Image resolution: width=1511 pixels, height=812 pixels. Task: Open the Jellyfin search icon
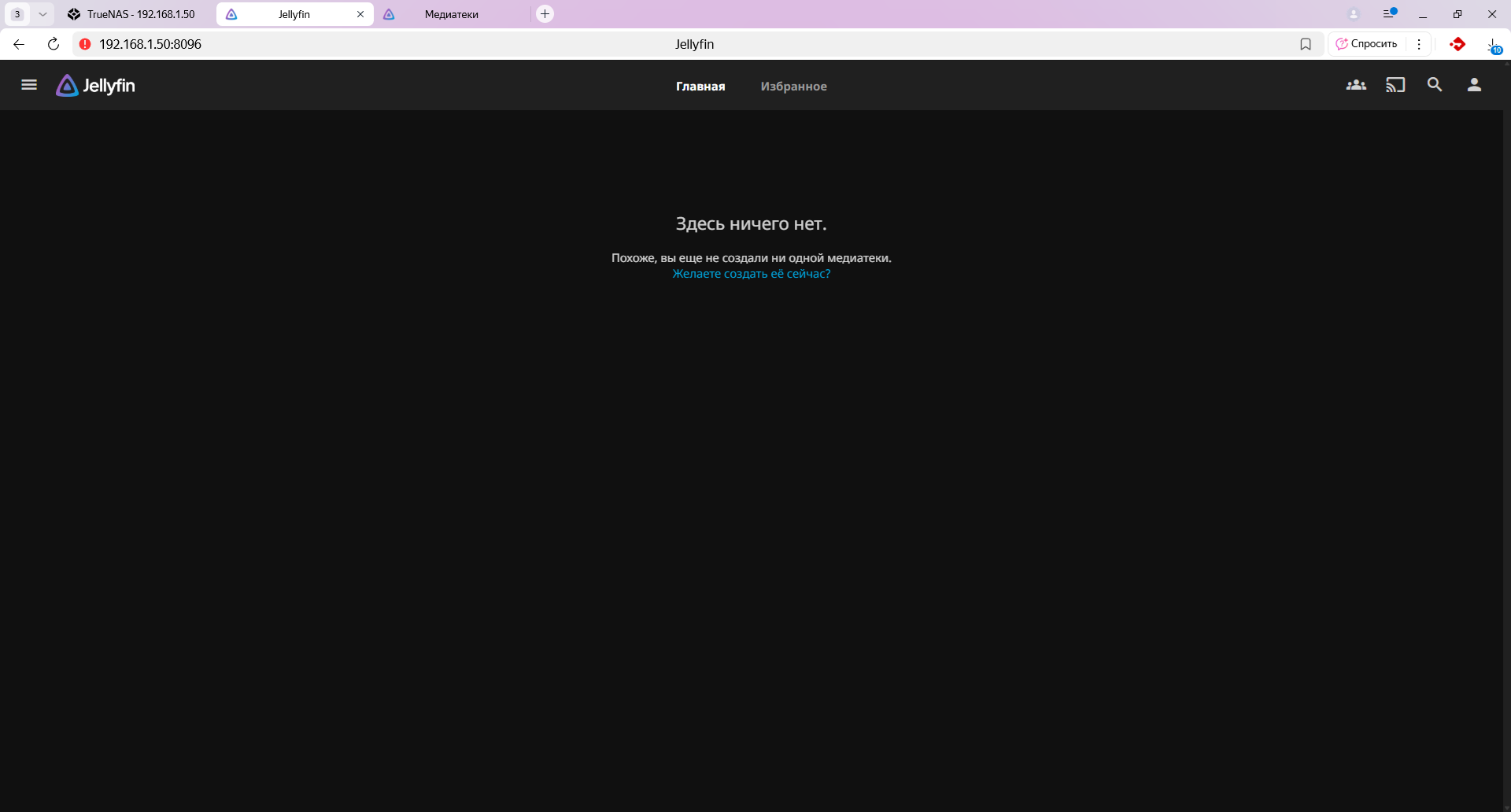pyautogui.click(x=1435, y=85)
